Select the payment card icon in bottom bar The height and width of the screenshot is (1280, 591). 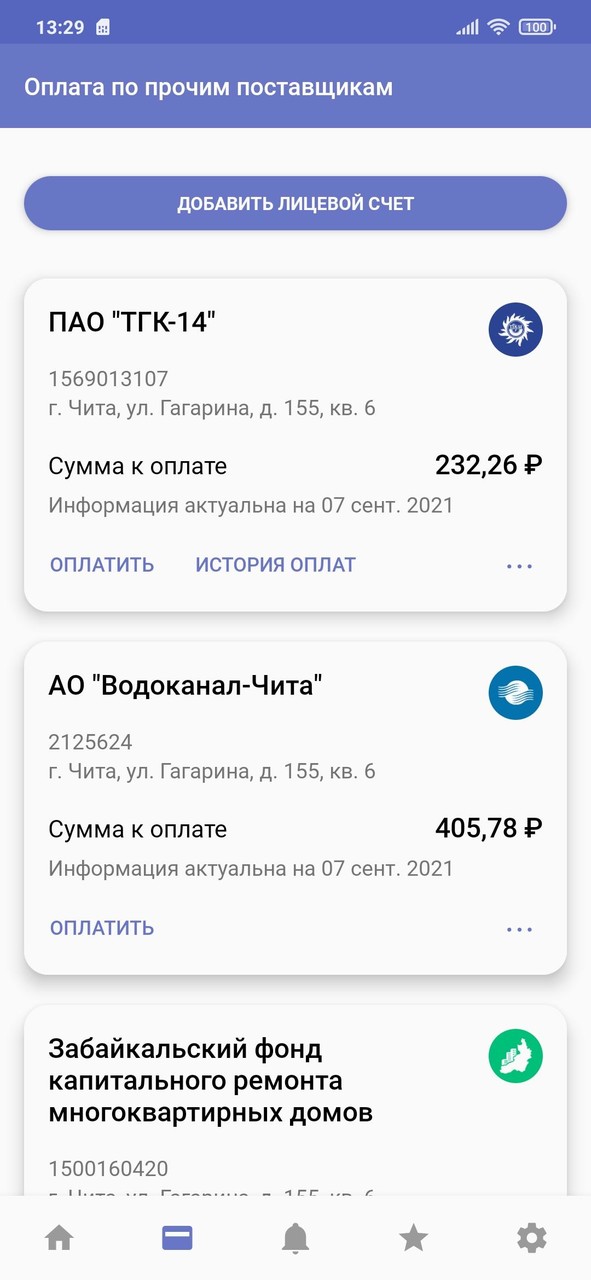pyautogui.click(x=177, y=1238)
